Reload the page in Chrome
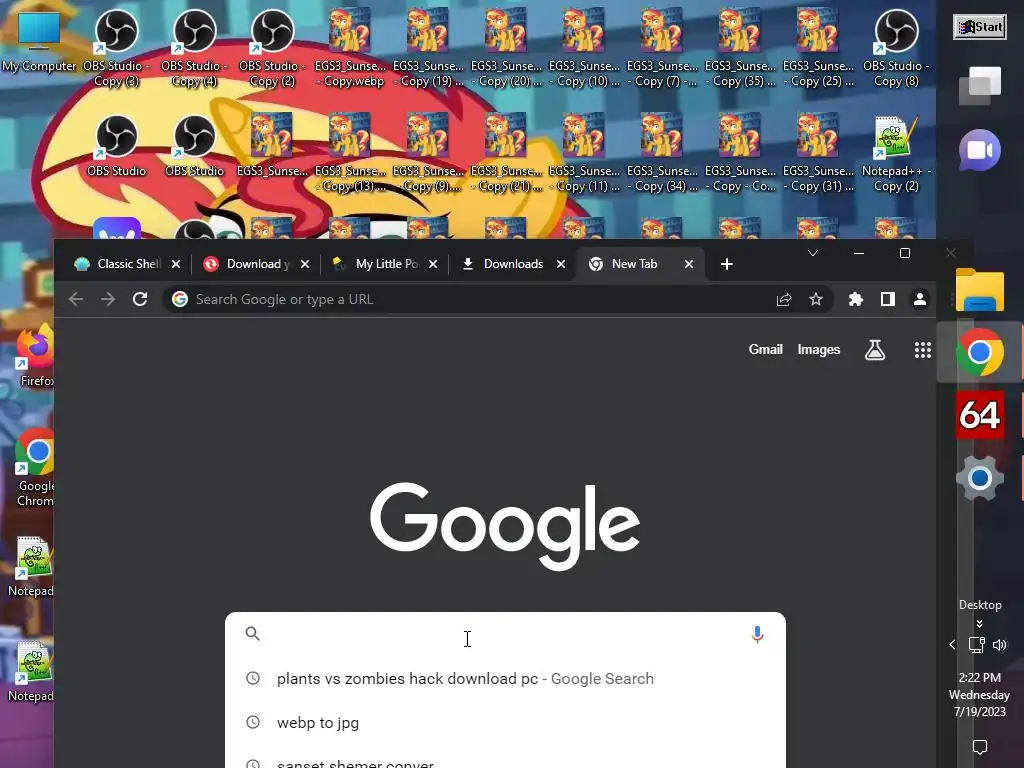This screenshot has width=1024, height=768. coord(140,299)
